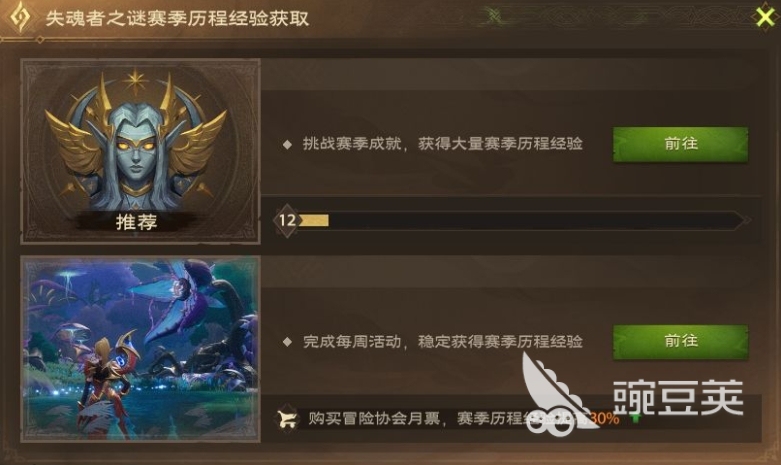781x465 pixels.
Task: Select the level 12 diamond badge
Action: 287,220
